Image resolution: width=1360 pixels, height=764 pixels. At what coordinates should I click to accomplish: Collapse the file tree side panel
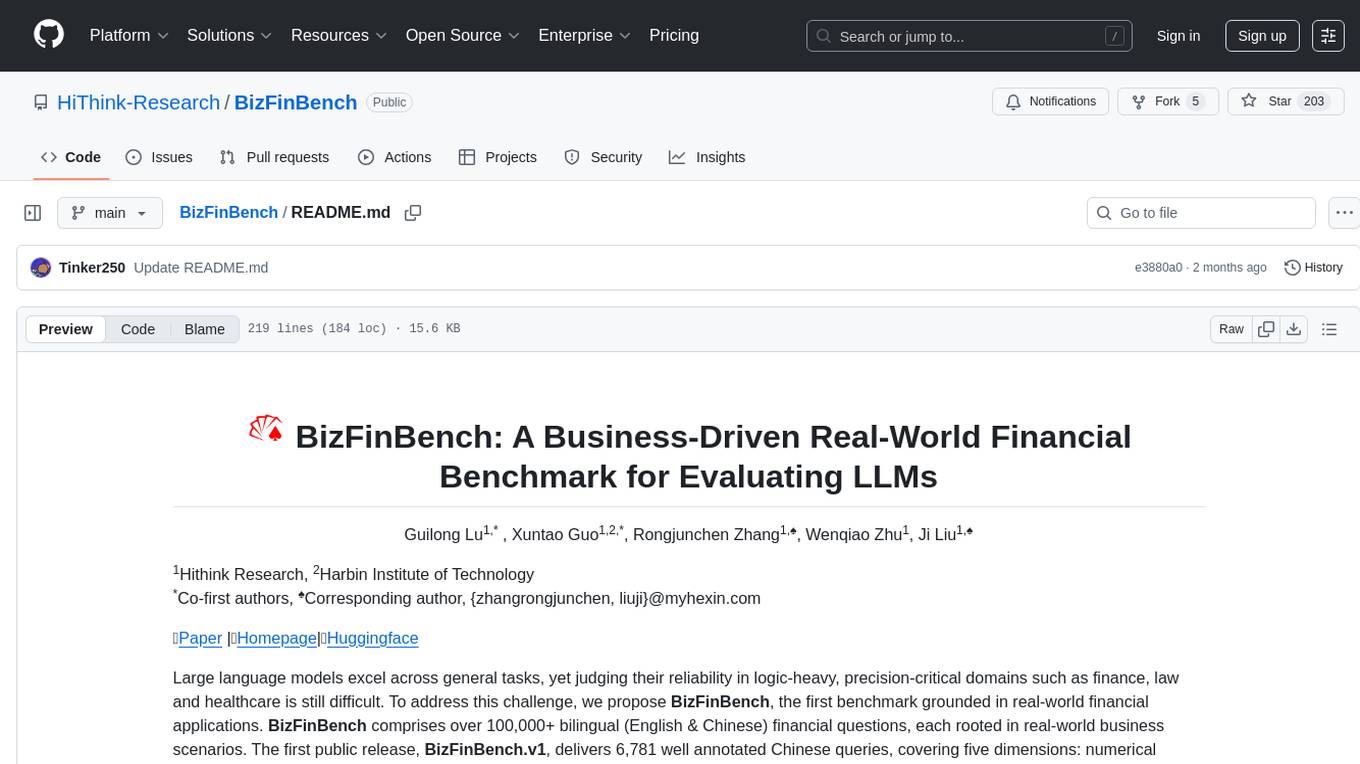[33, 213]
